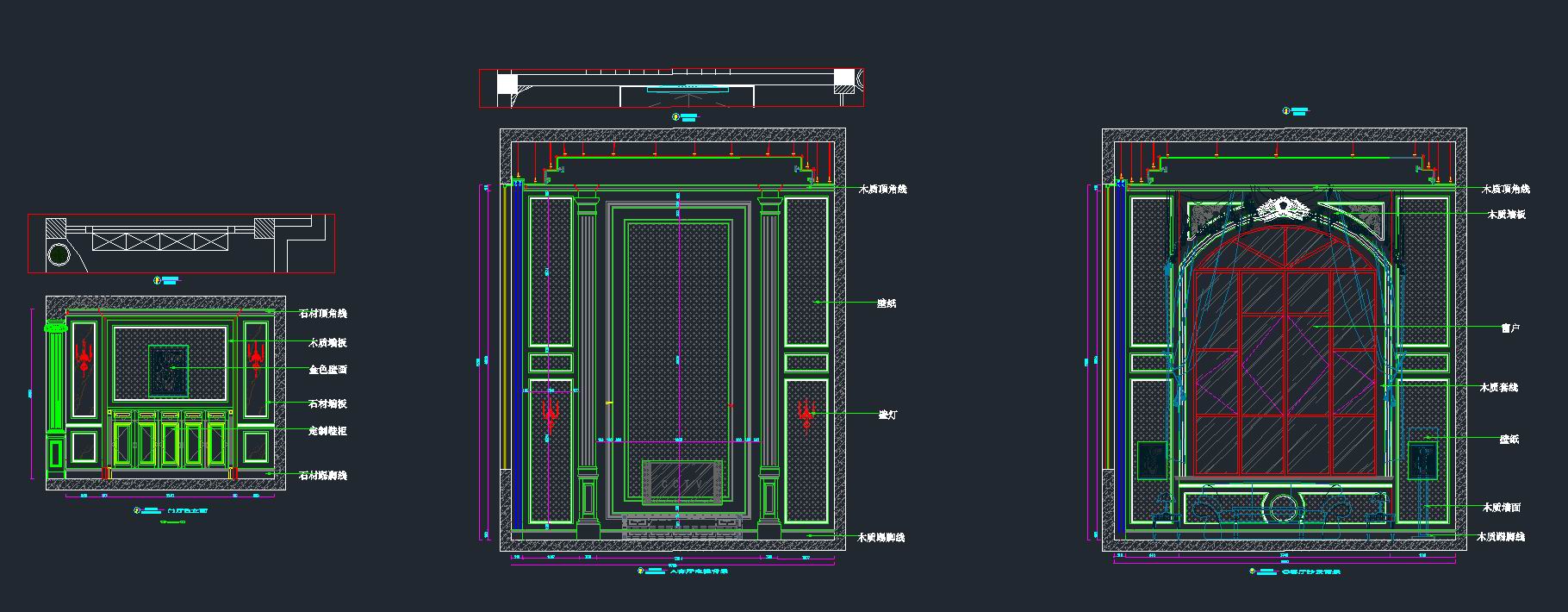The width and height of the screenshot is (1568, 612).
Task: Click the 木质套线 annotation in right elevation
Action: [1498, 388]
